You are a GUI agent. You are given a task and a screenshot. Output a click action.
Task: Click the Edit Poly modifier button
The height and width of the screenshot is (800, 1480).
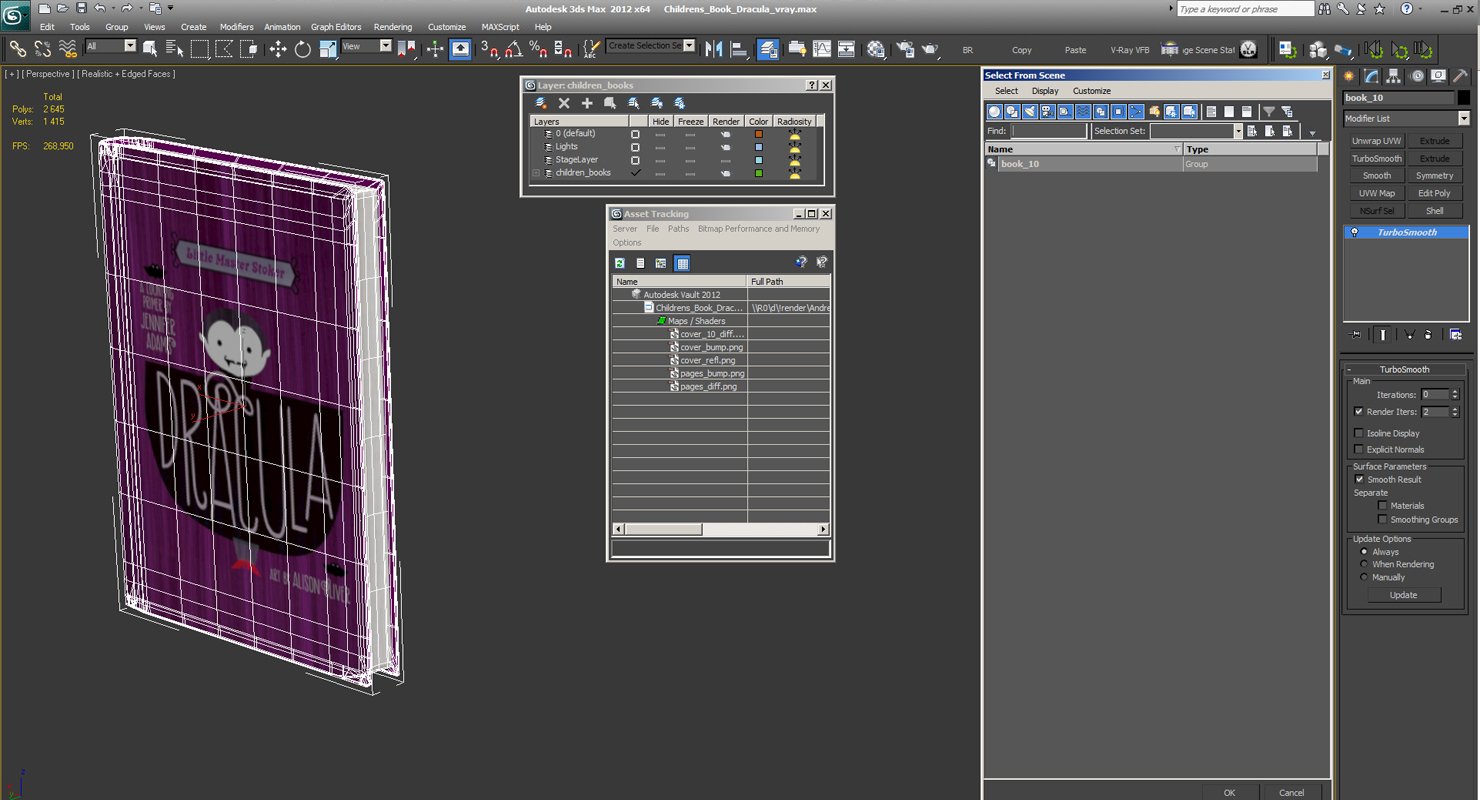(1434, 193)
